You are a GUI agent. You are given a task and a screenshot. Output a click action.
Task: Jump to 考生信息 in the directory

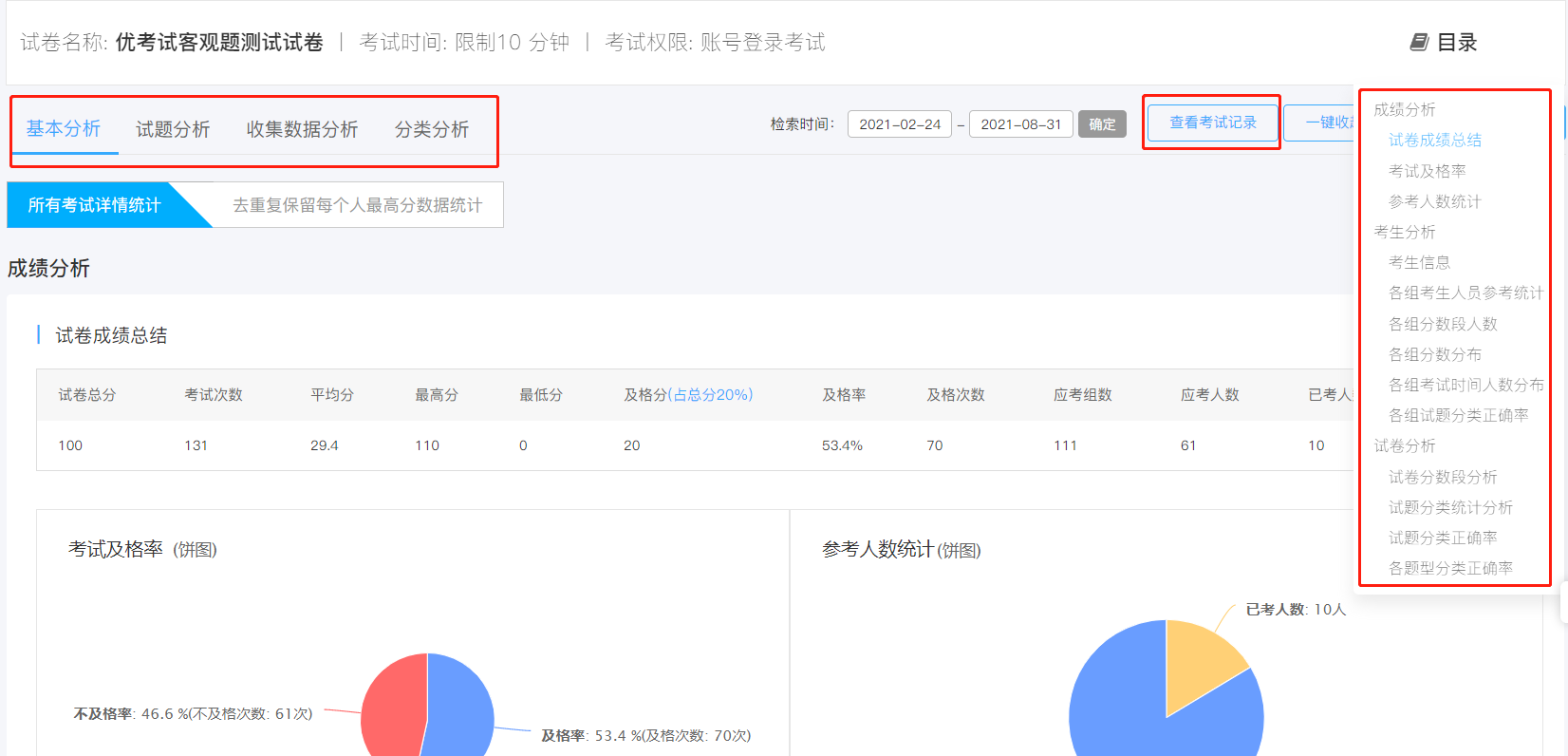tap(1420, 262)
